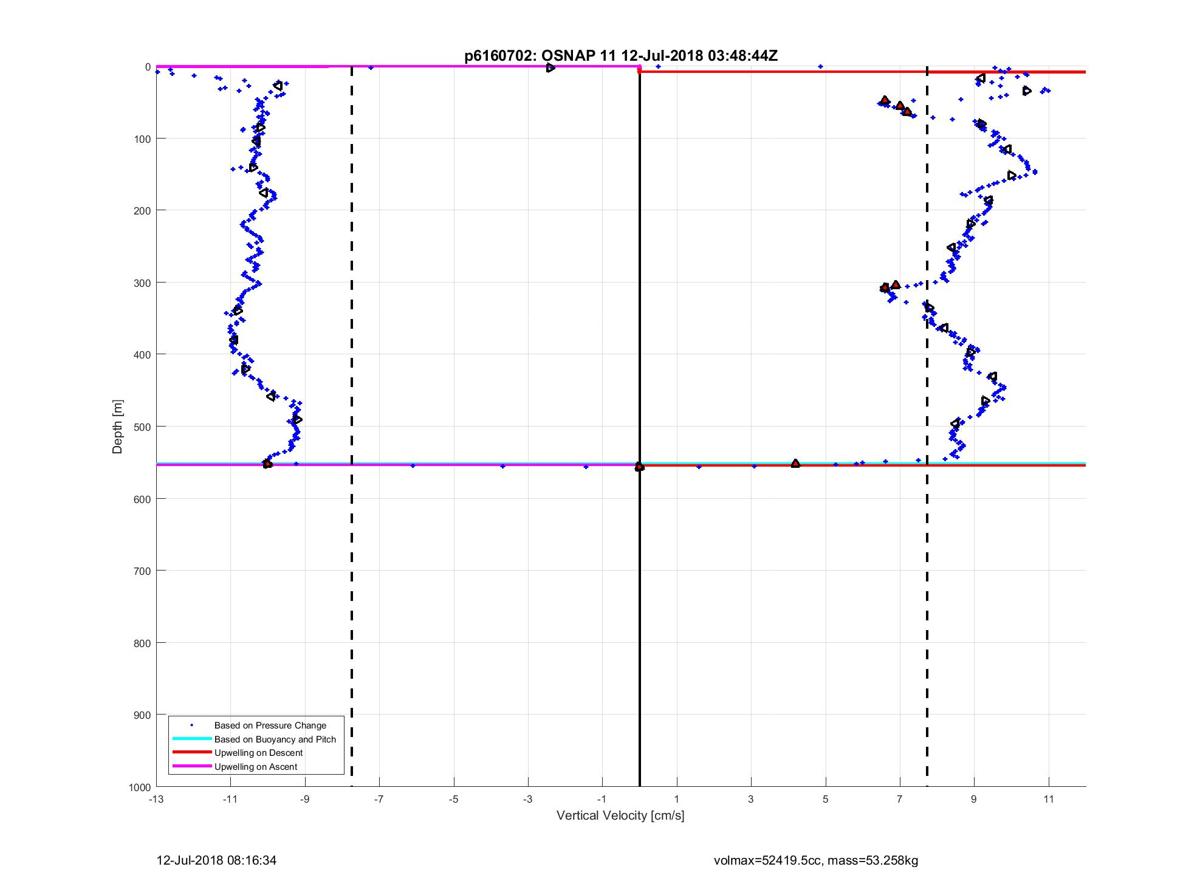Click the '5' x-axis tick label
Image resolution: width=1200 pixels, height=885 pixels.
click(x=825, y=799)
